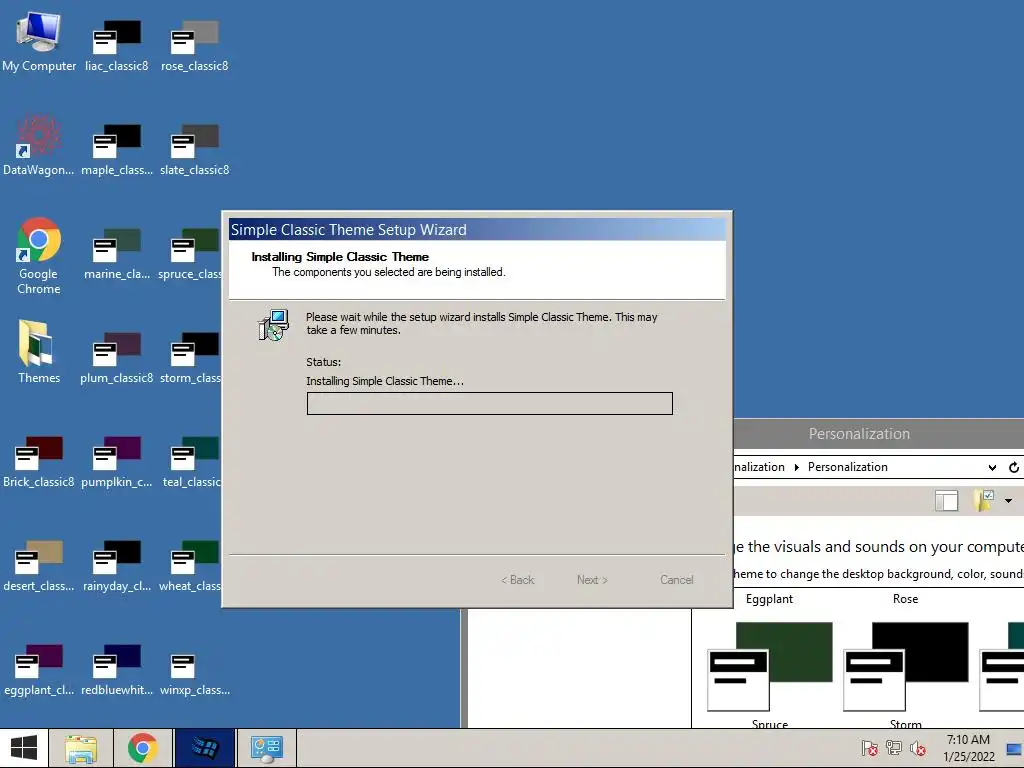Open the DataWagon shortcut icon

pyautogui.click(x=39, y=144)
